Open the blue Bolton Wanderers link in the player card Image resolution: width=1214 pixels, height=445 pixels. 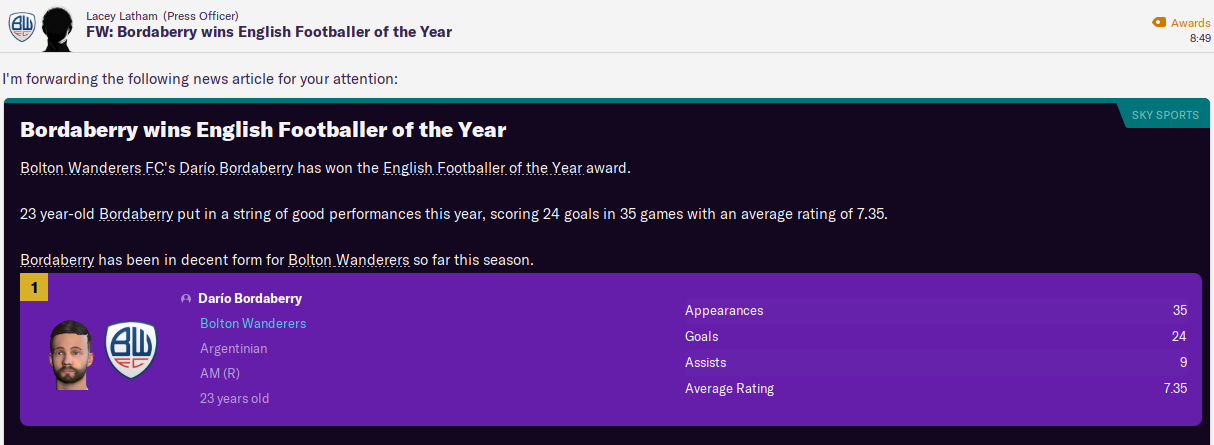[x=253, y=324]
